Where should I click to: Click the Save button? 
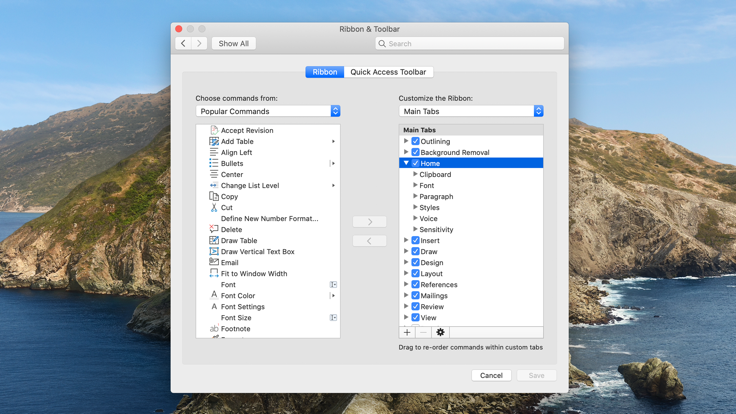(537, 376)
